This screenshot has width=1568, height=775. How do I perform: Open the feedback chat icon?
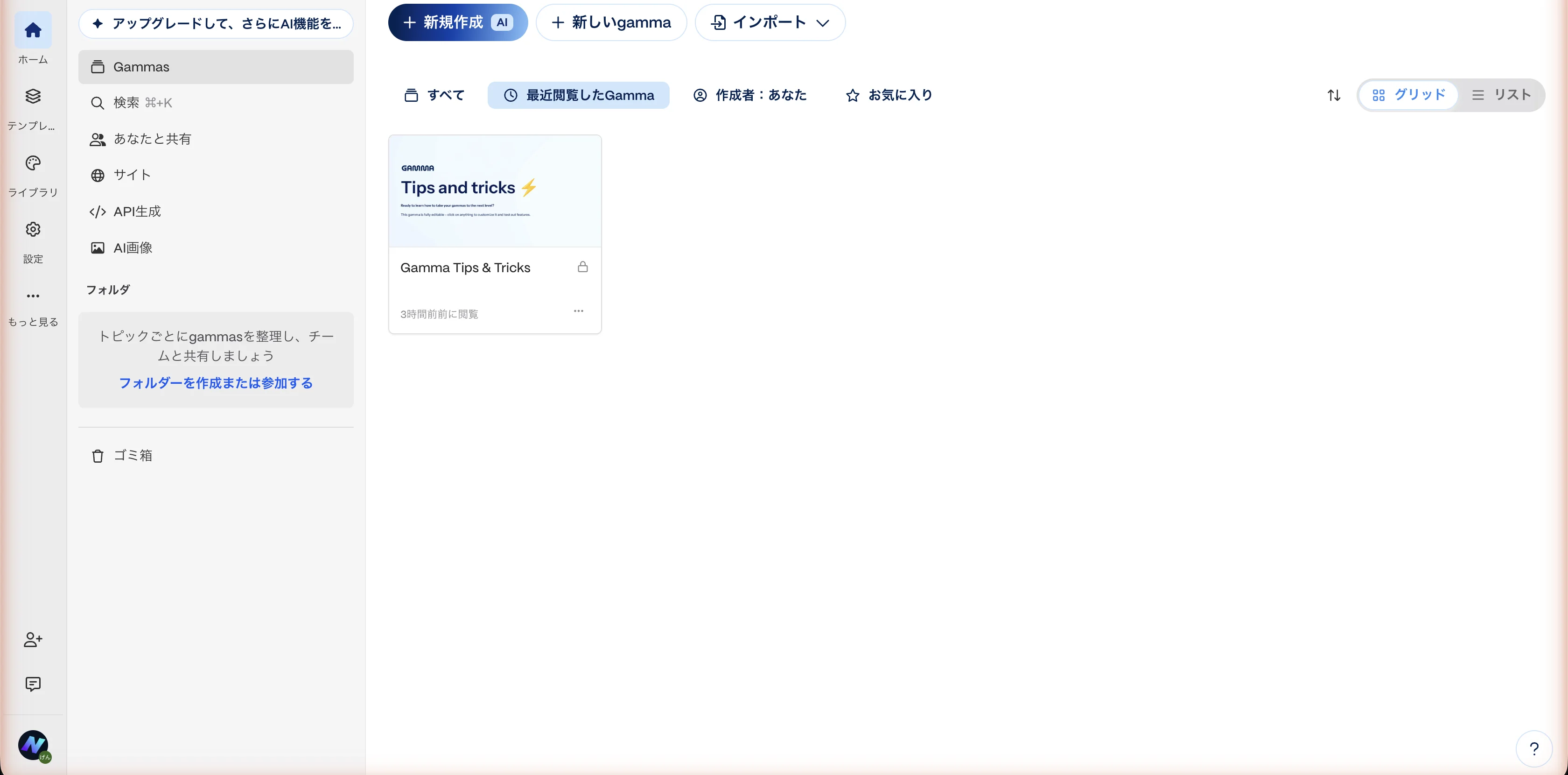[33, 684]
